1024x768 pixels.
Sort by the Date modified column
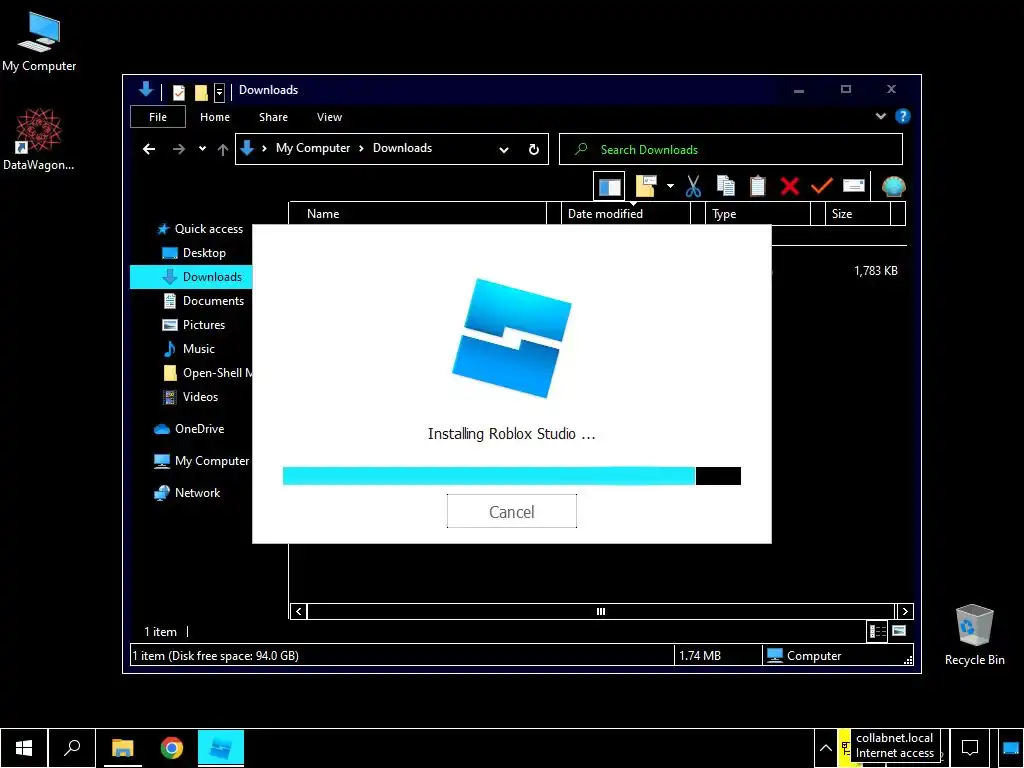tap(626, 214)
